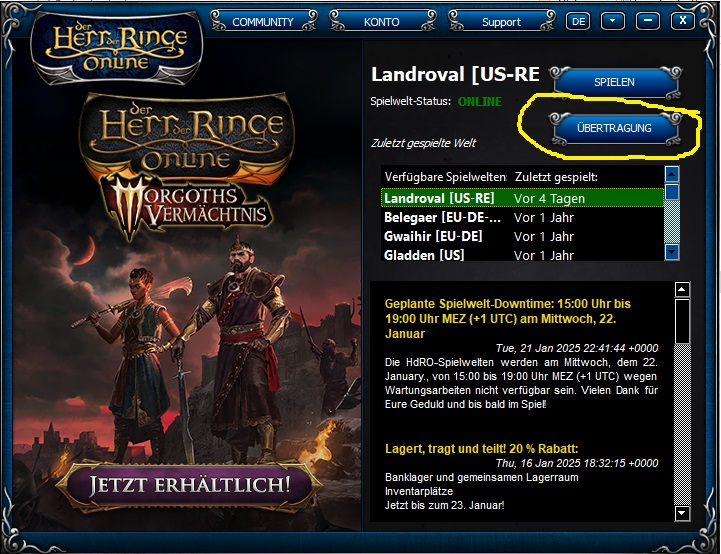This screenshot has height=554, width=721.
Task: Open the COMMUNITY menu
Action: click(x=263, y=21)
